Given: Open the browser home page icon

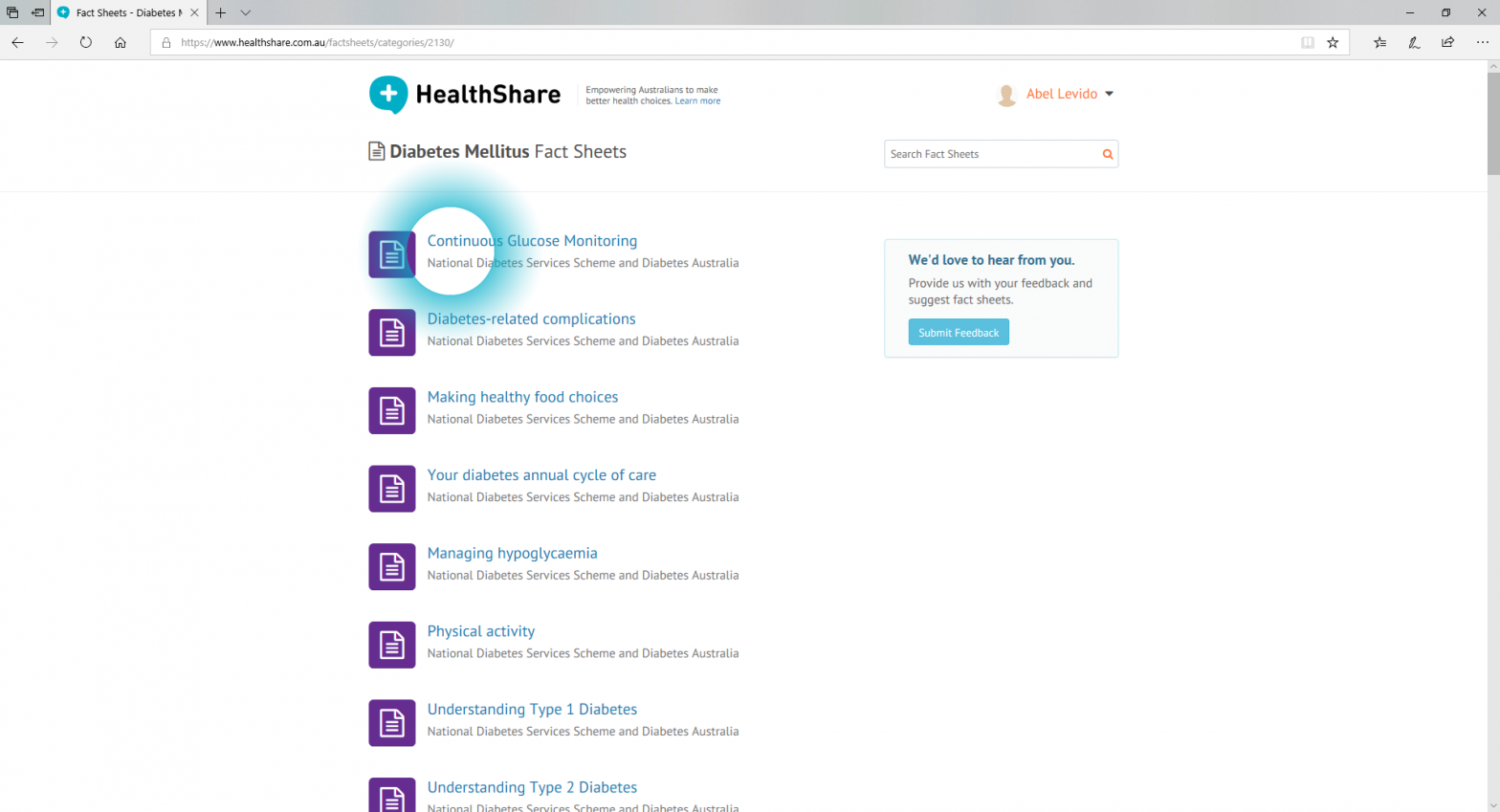Looking at the screenshot, I should 121,42.
